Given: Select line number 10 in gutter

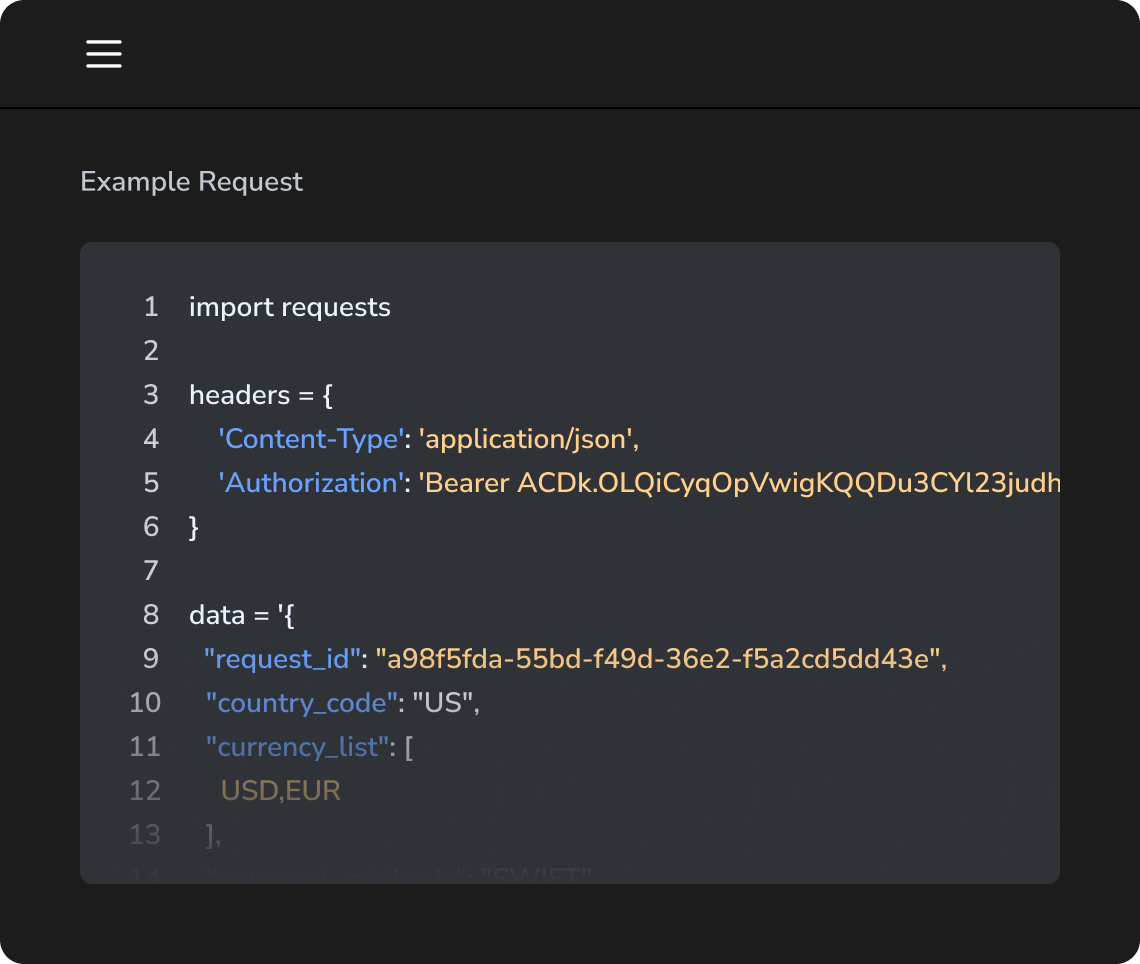Looking at the screenshot, I should (145, 703).
